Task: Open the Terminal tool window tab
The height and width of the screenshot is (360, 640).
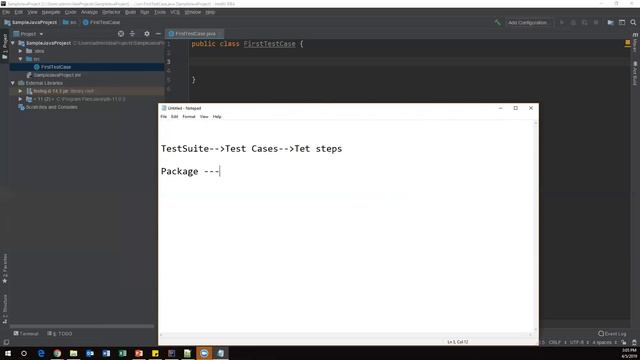Action: tap(26, 334)
